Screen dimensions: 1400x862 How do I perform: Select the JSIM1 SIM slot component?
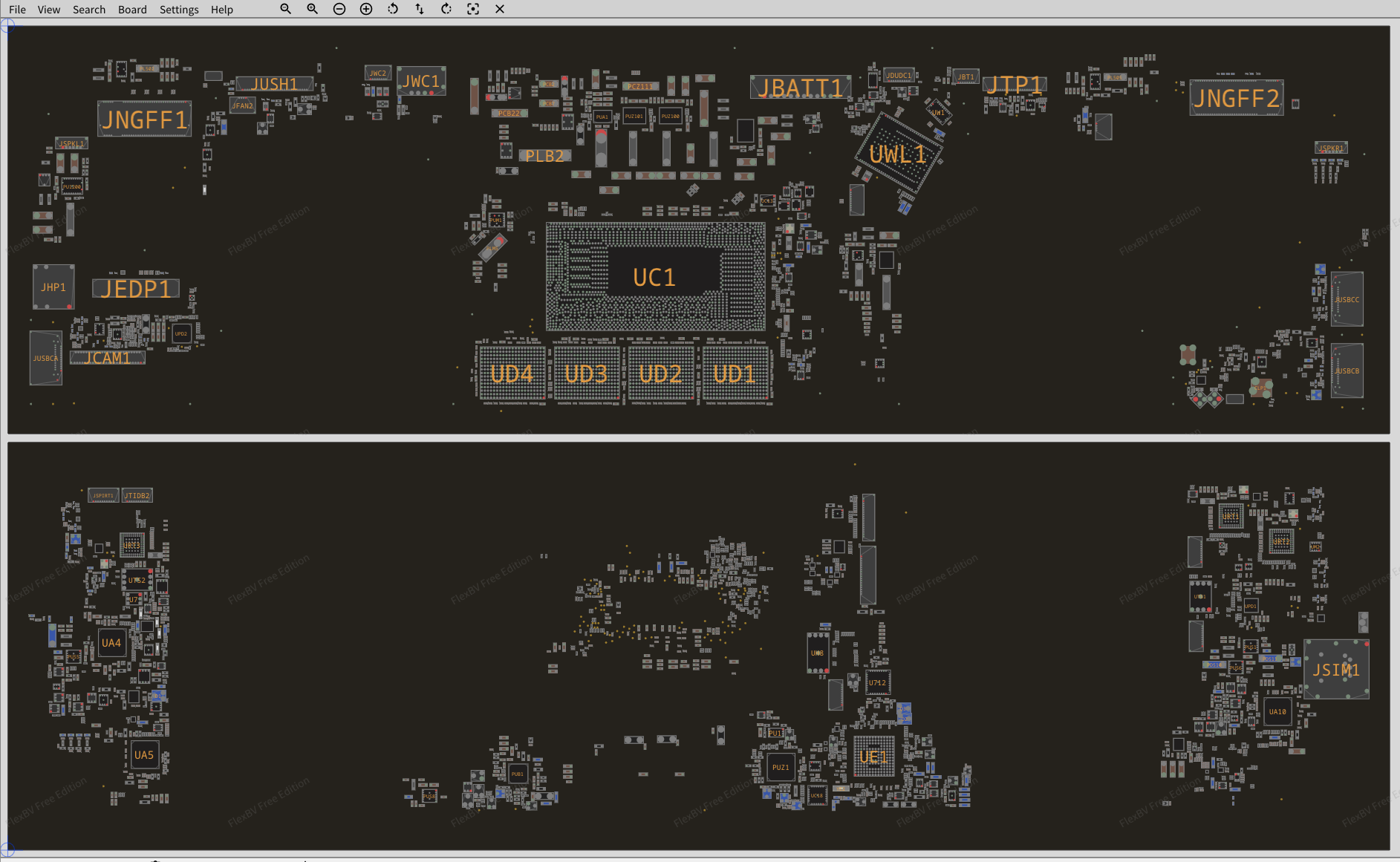click(x=1336, y=670)
